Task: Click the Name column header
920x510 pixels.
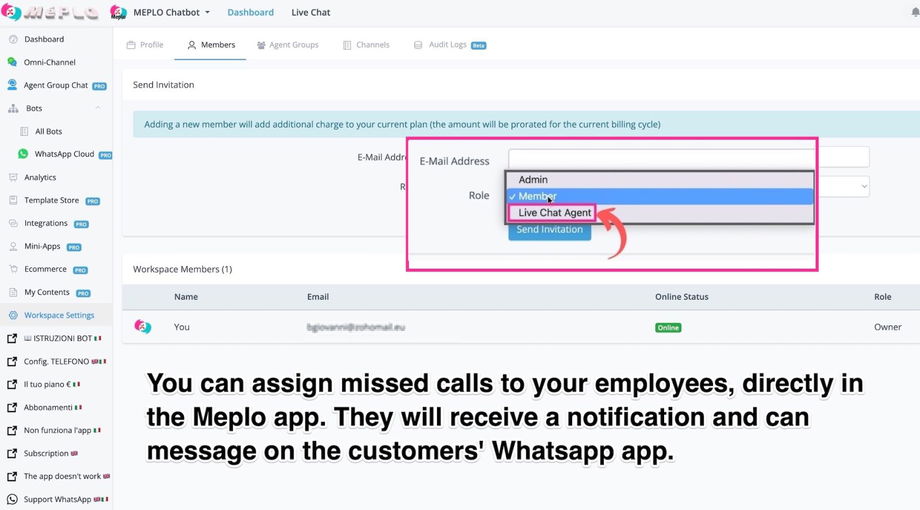Action: coord(185,297)
